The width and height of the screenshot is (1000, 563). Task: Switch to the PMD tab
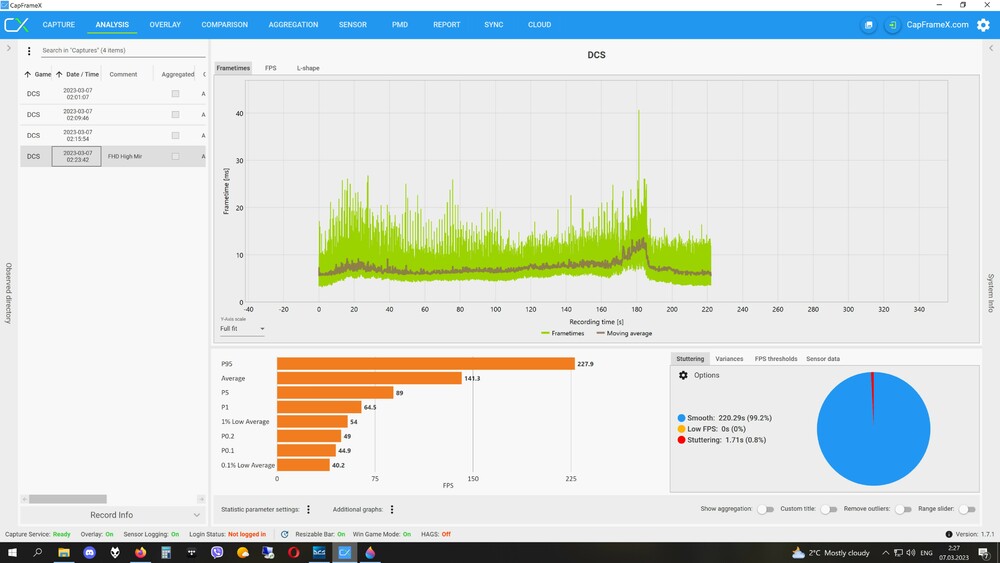click(x=400, y=25)
